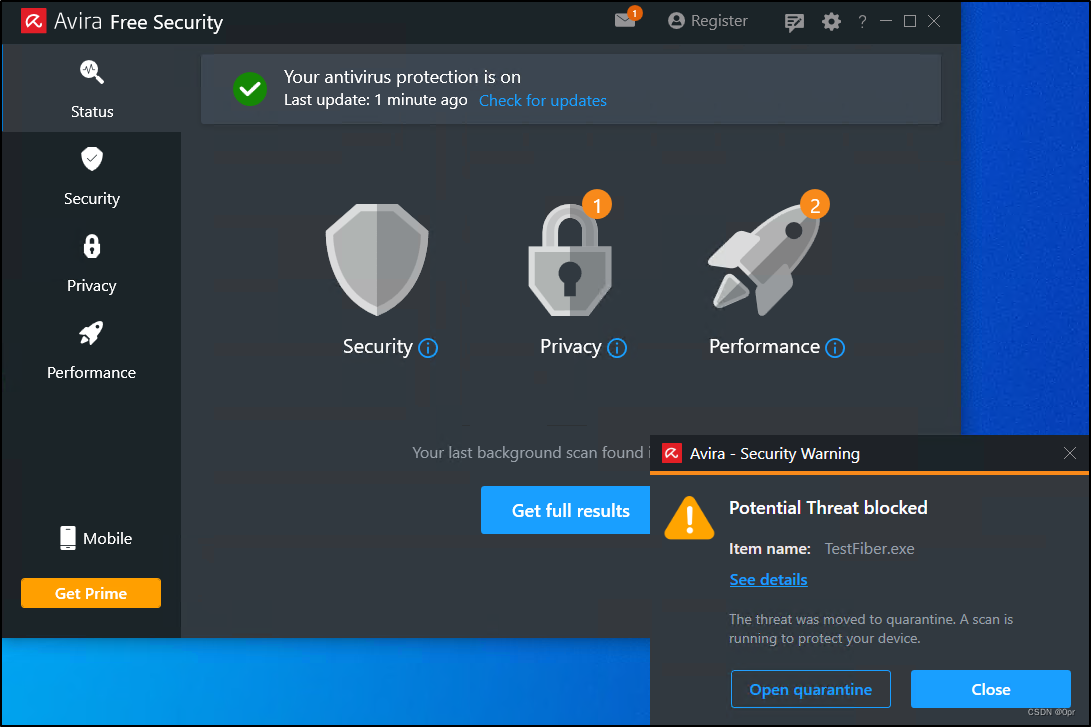Open quarantine from the security warning
The width and height of the screenshot is (1091, 727).
click(810, 689)
